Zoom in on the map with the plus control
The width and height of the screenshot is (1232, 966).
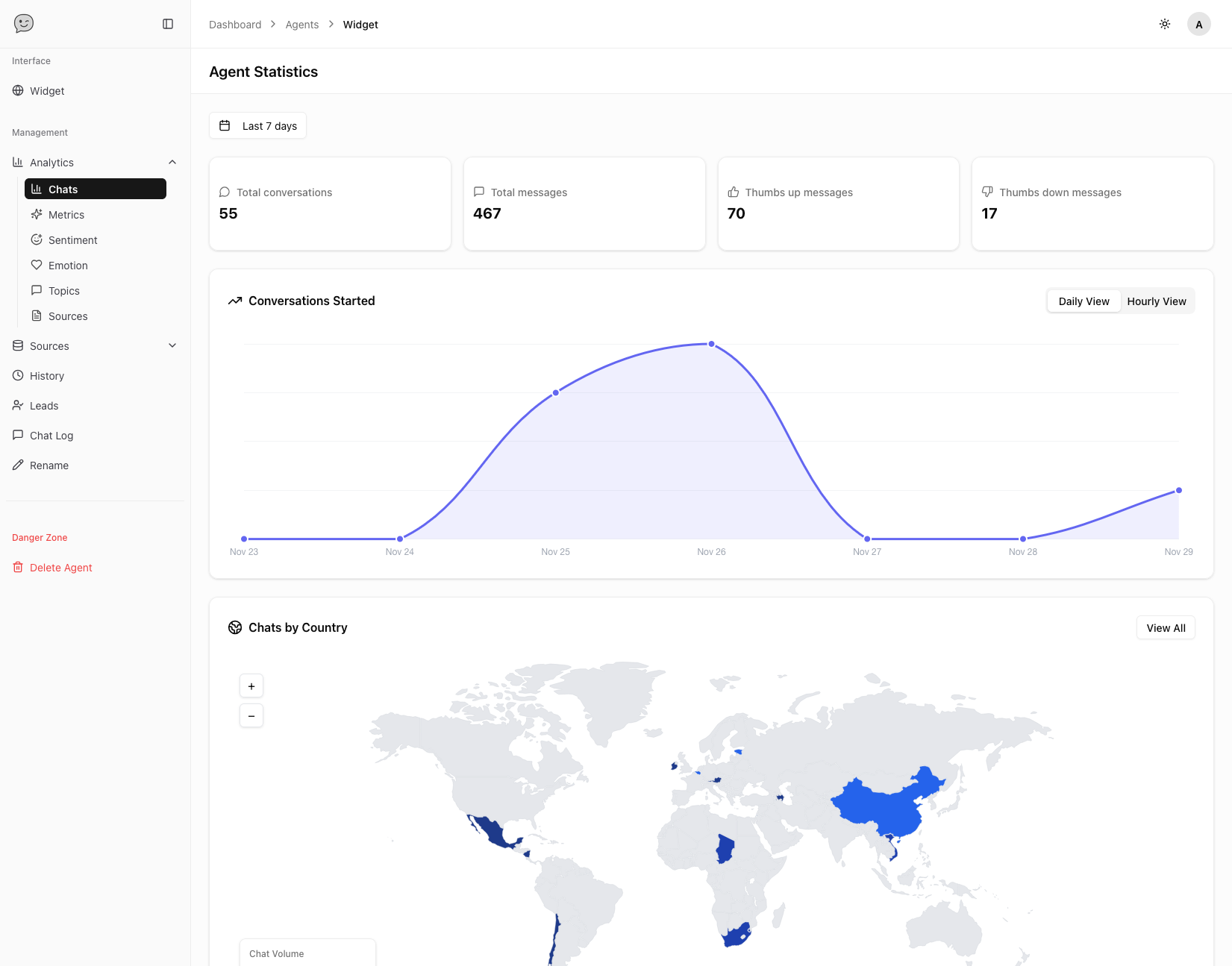[251, 686]
